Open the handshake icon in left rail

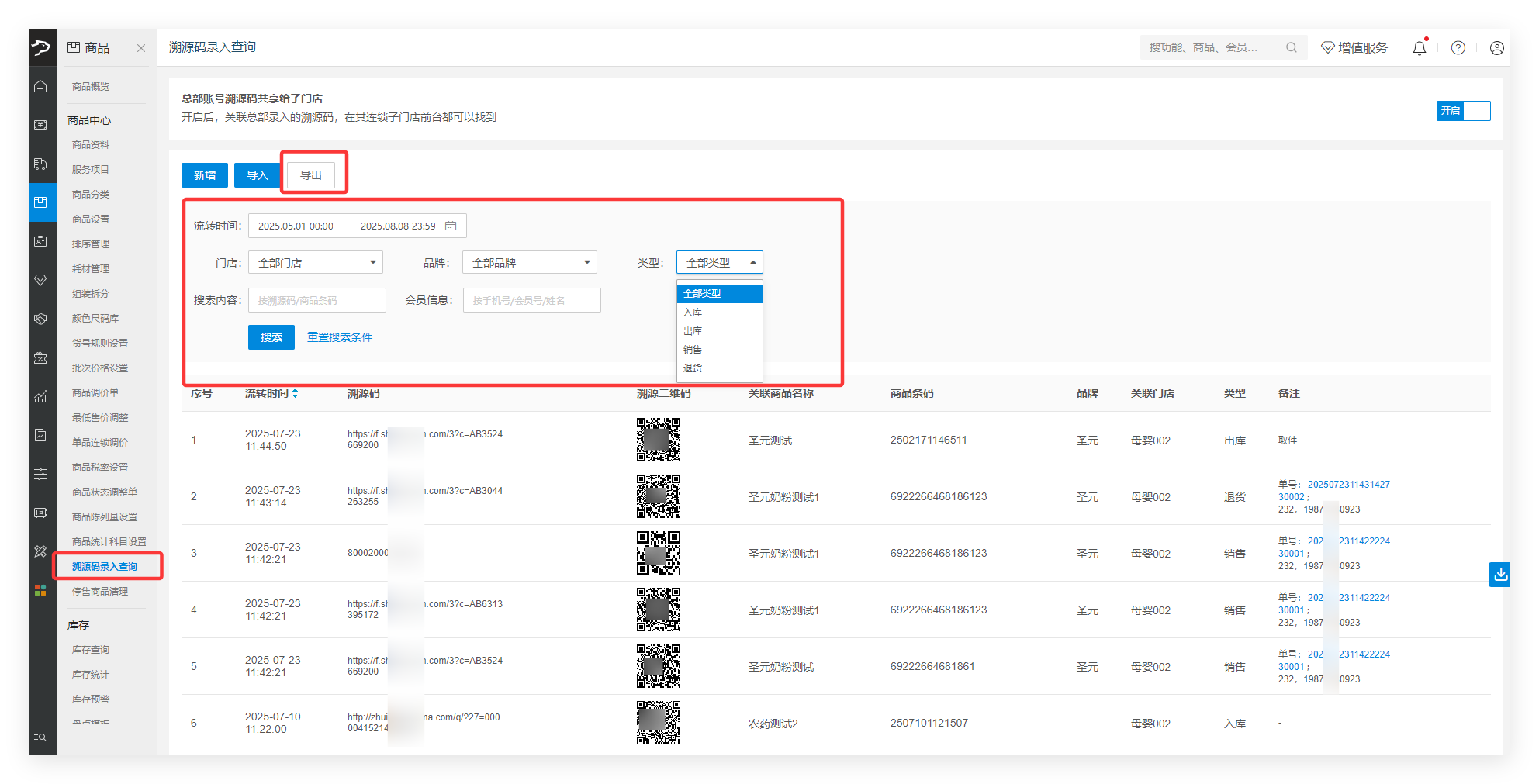click(x=40, y=319)
